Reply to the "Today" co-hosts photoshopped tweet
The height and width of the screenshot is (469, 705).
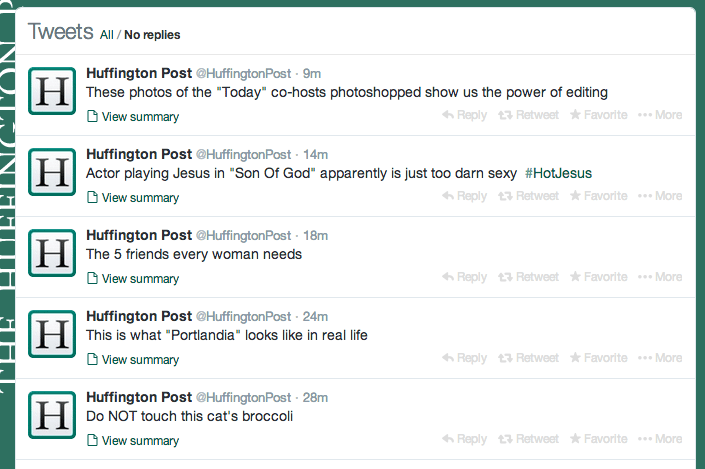[x=464, y=115]
